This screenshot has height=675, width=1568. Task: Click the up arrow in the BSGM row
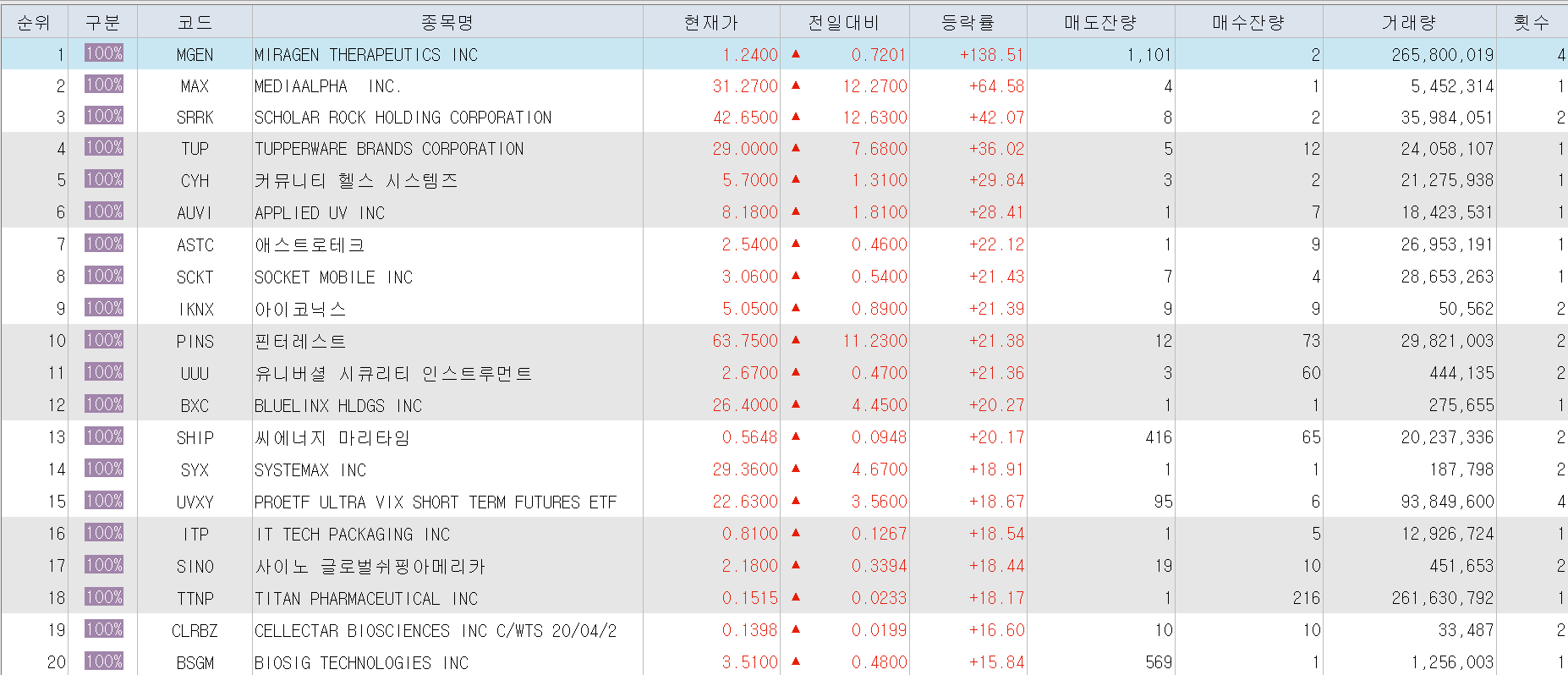[796, 661]
